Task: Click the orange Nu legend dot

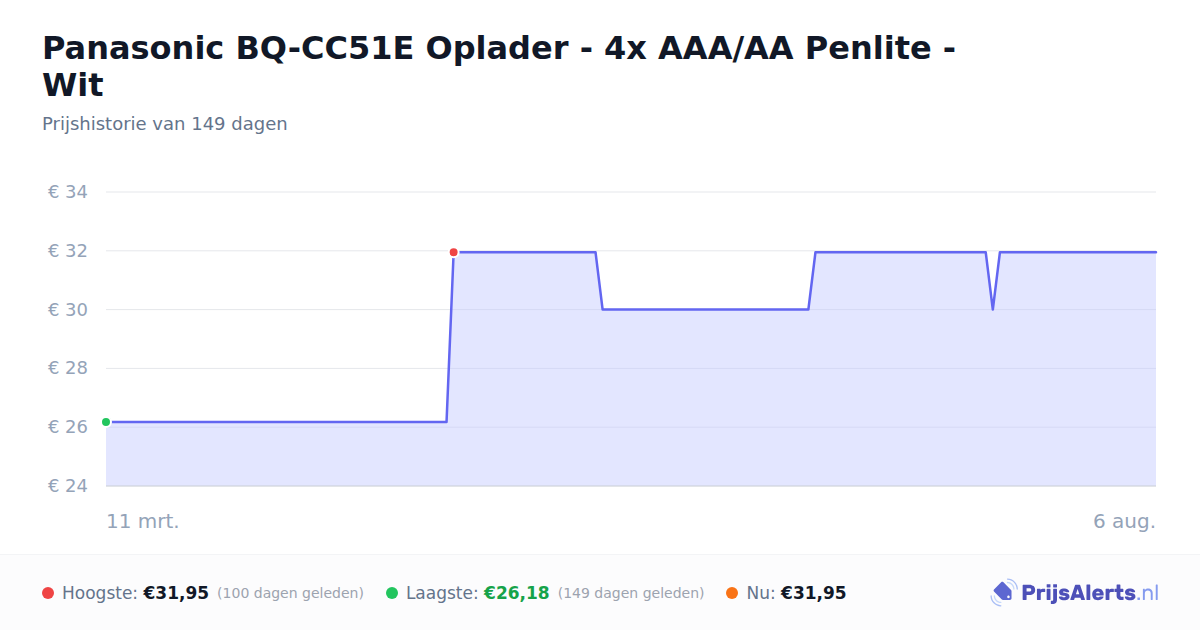Action: pos(732,593)
